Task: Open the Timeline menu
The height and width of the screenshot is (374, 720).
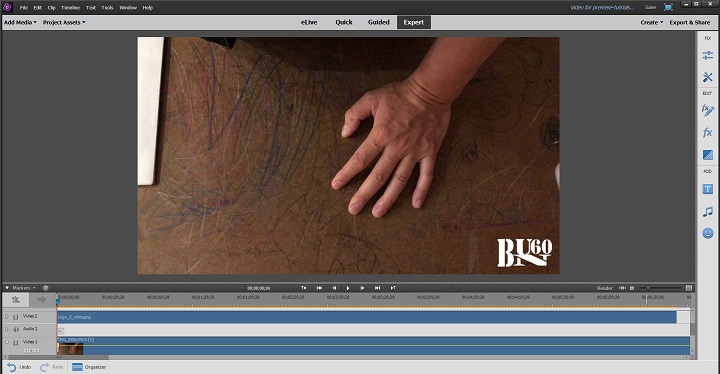Action: (x=71, y=8)
